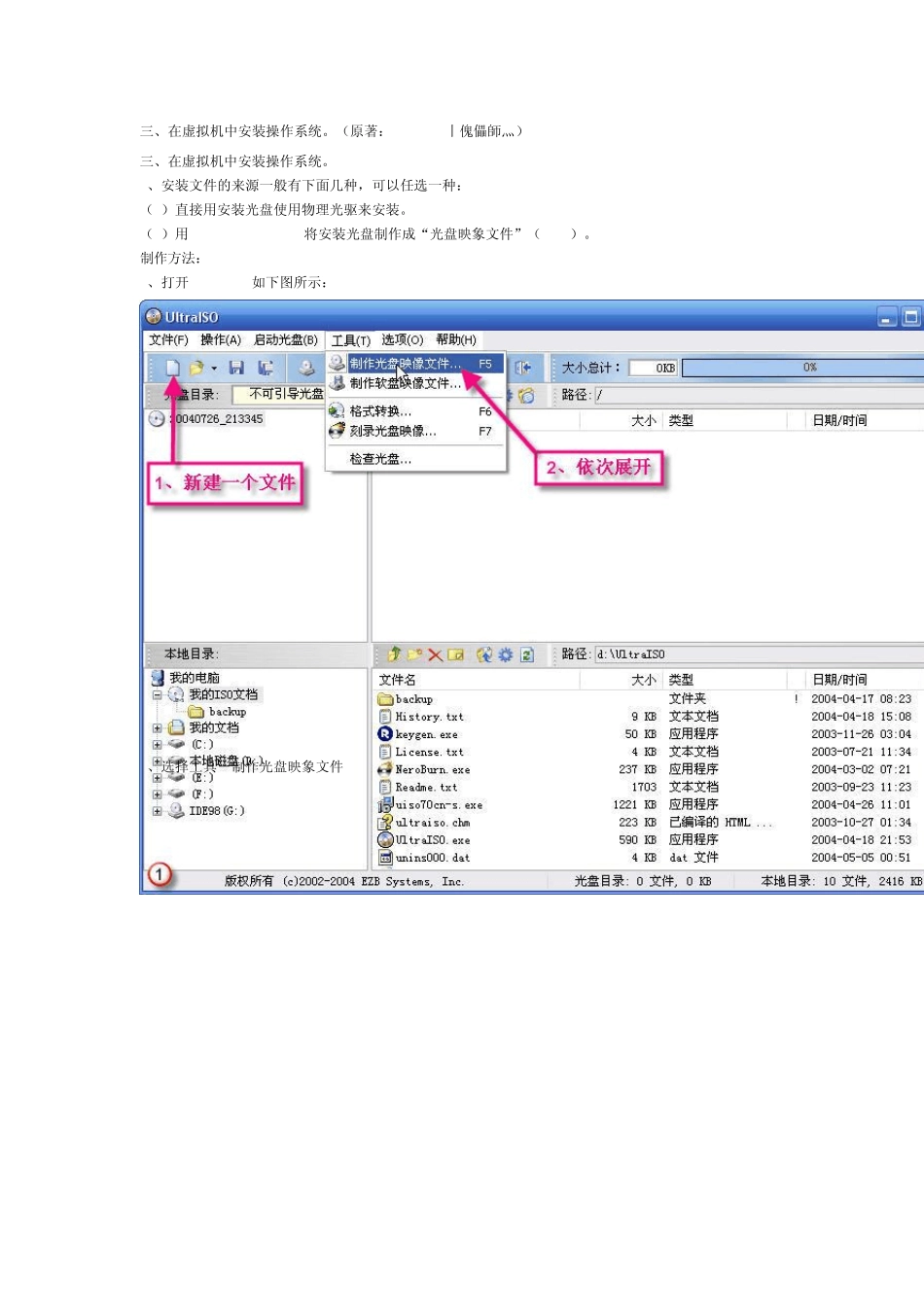
Task: Click the rename folder icon in local toolbar
Action: (455, 654)
